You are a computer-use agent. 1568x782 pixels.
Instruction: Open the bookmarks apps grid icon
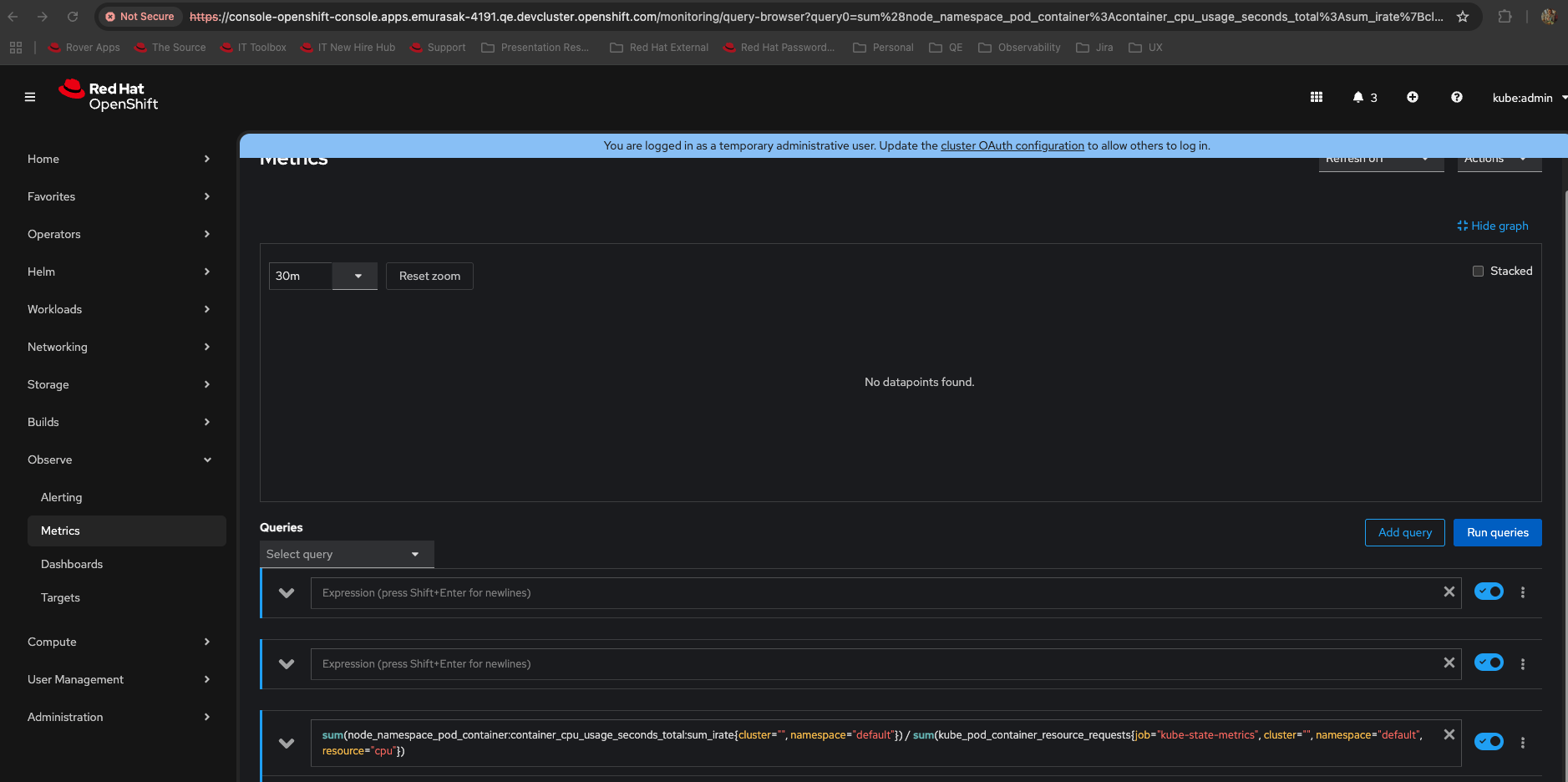coord(16,48)
